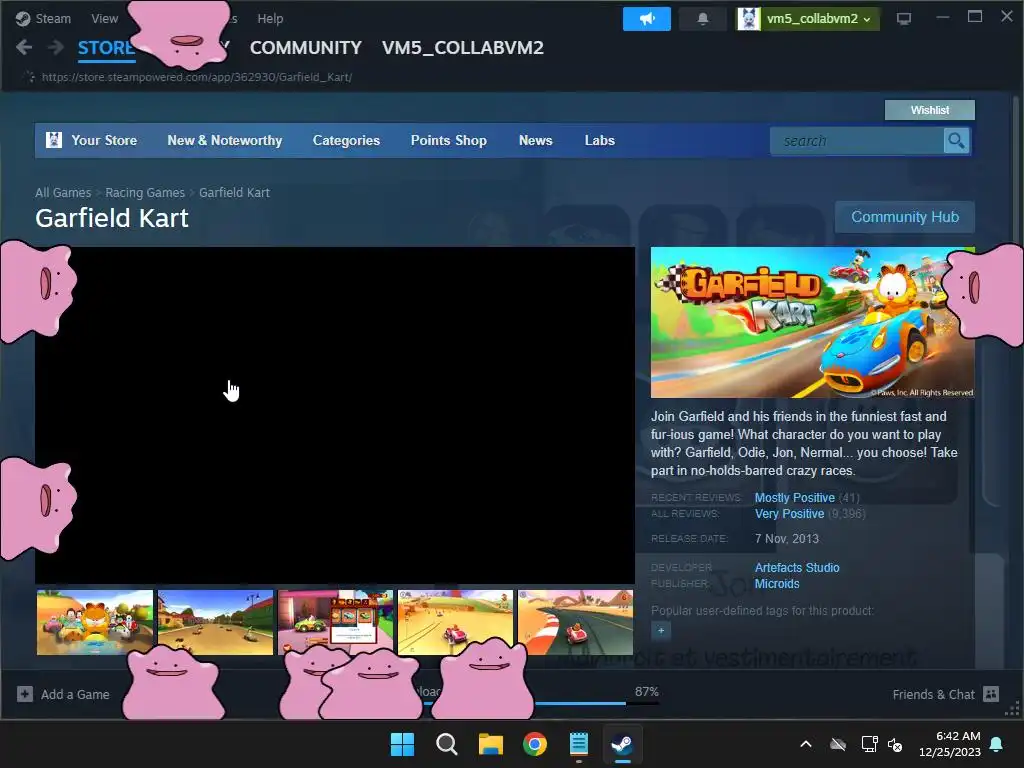The height and width of the screenshot is (768, 1024).
Task: Open Very Positive all reviews
Action: click(790, 514)
